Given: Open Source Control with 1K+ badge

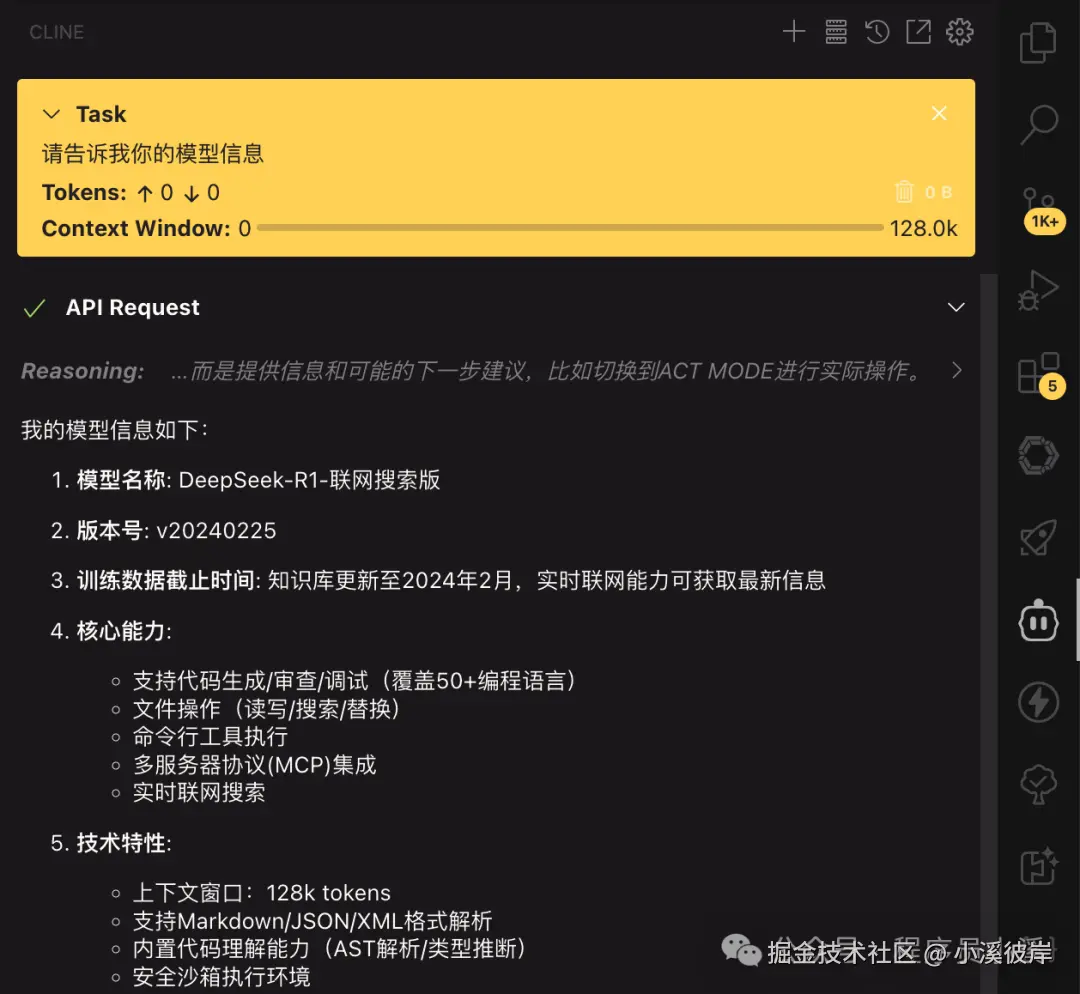Looking at the screenshot, I should [1040, 209].
